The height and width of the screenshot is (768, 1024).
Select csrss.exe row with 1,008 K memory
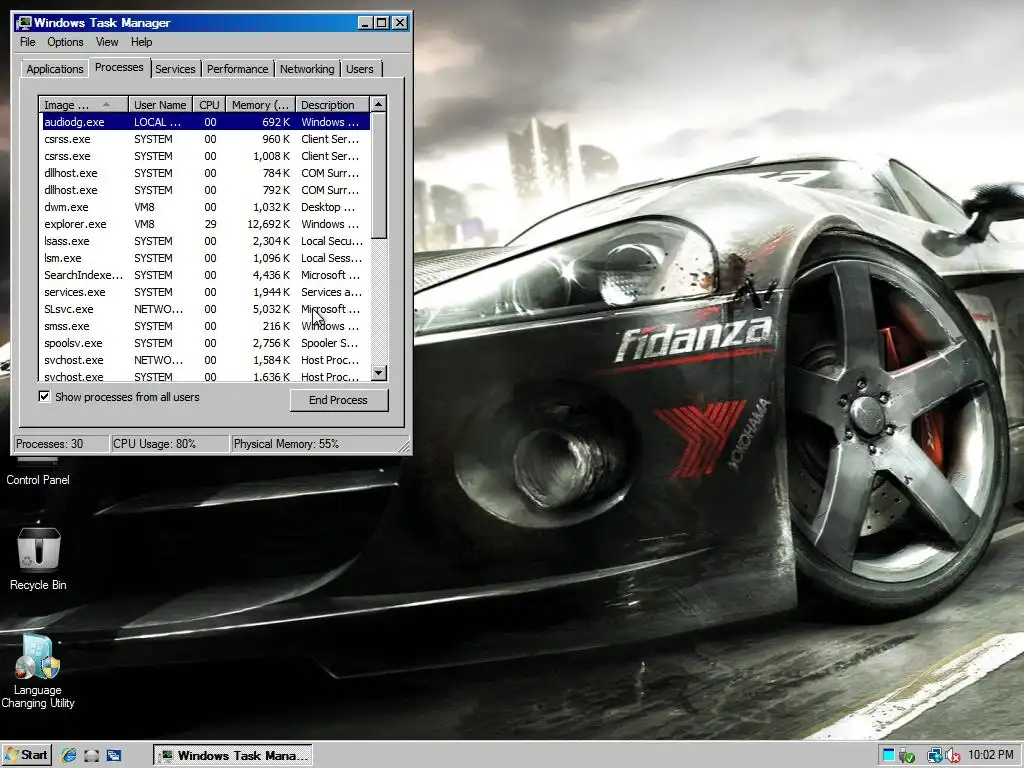tap(204, 156)
